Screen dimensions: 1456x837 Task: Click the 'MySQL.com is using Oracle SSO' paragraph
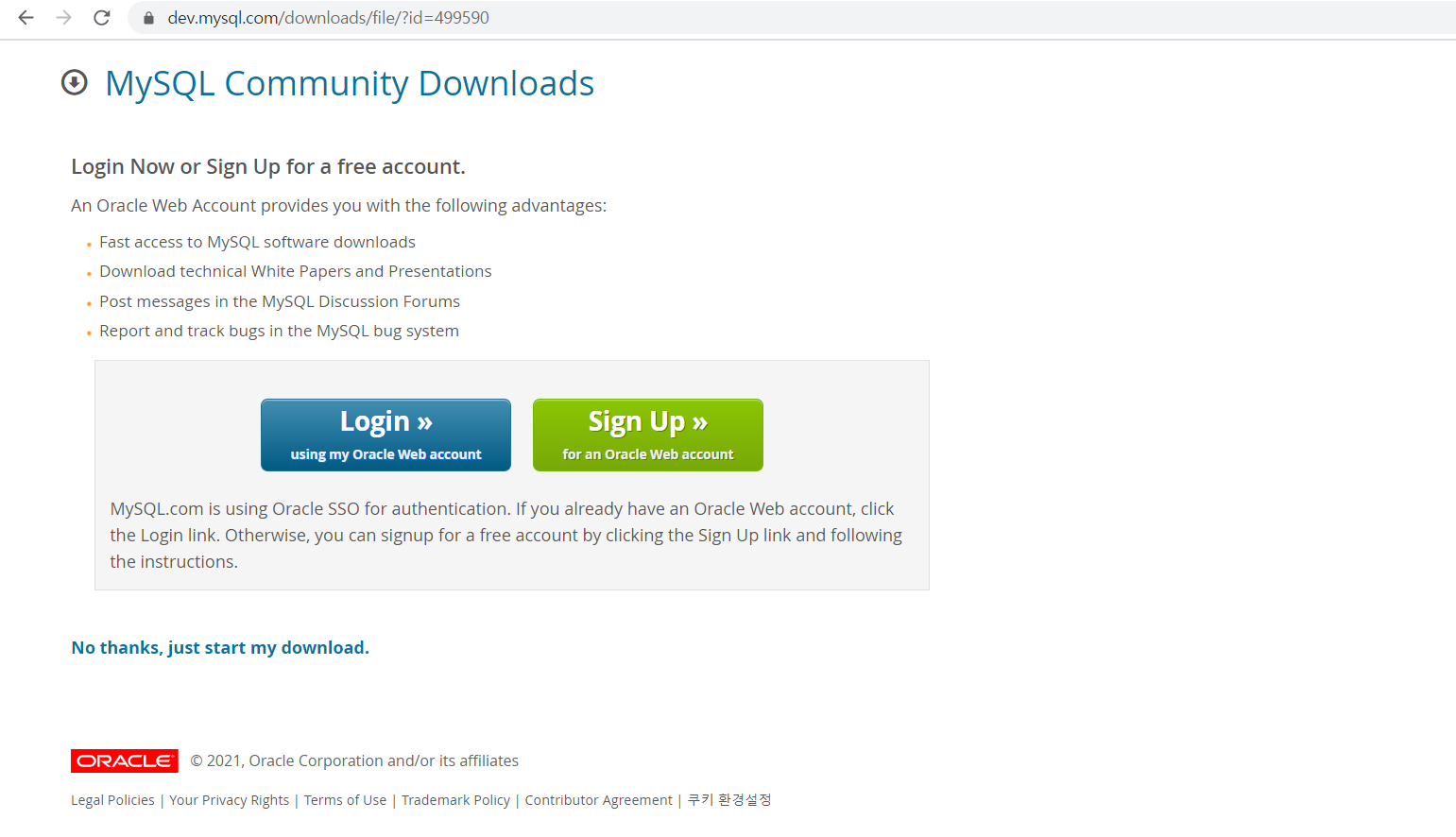pos(506,535)
